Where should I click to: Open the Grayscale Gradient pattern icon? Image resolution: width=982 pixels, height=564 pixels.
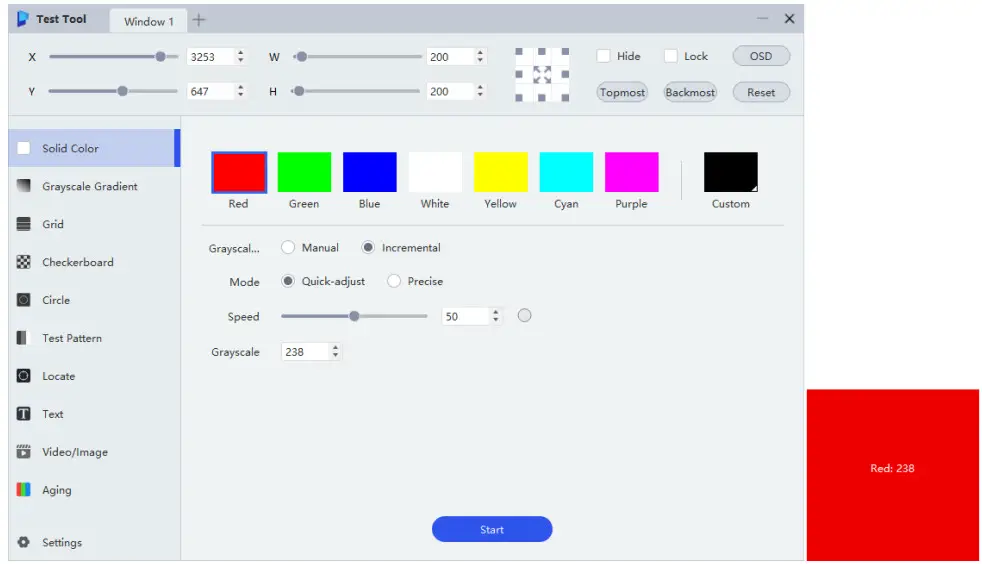(24, 186)
